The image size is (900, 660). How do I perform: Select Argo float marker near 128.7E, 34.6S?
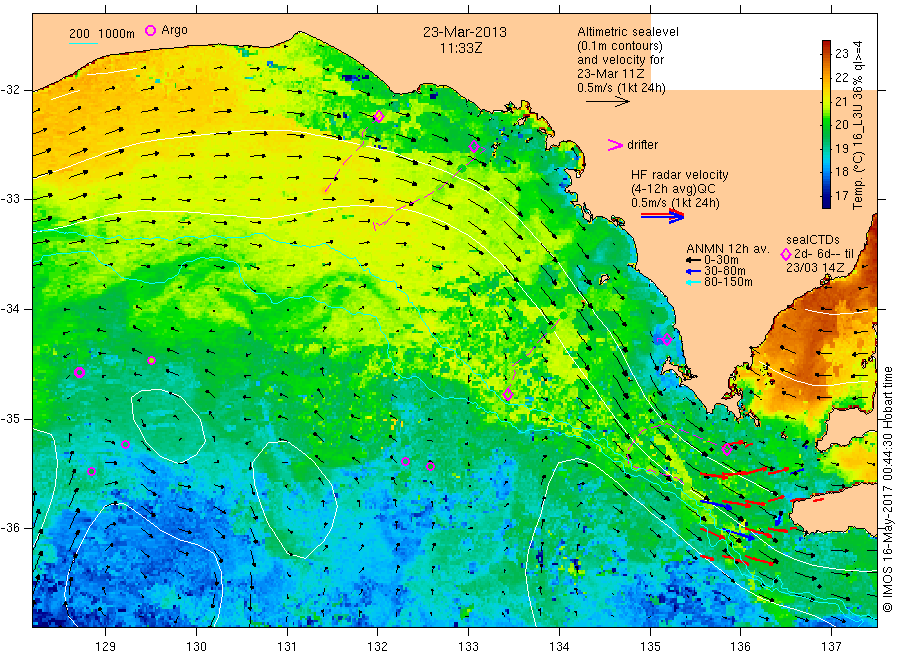point(80,372)
